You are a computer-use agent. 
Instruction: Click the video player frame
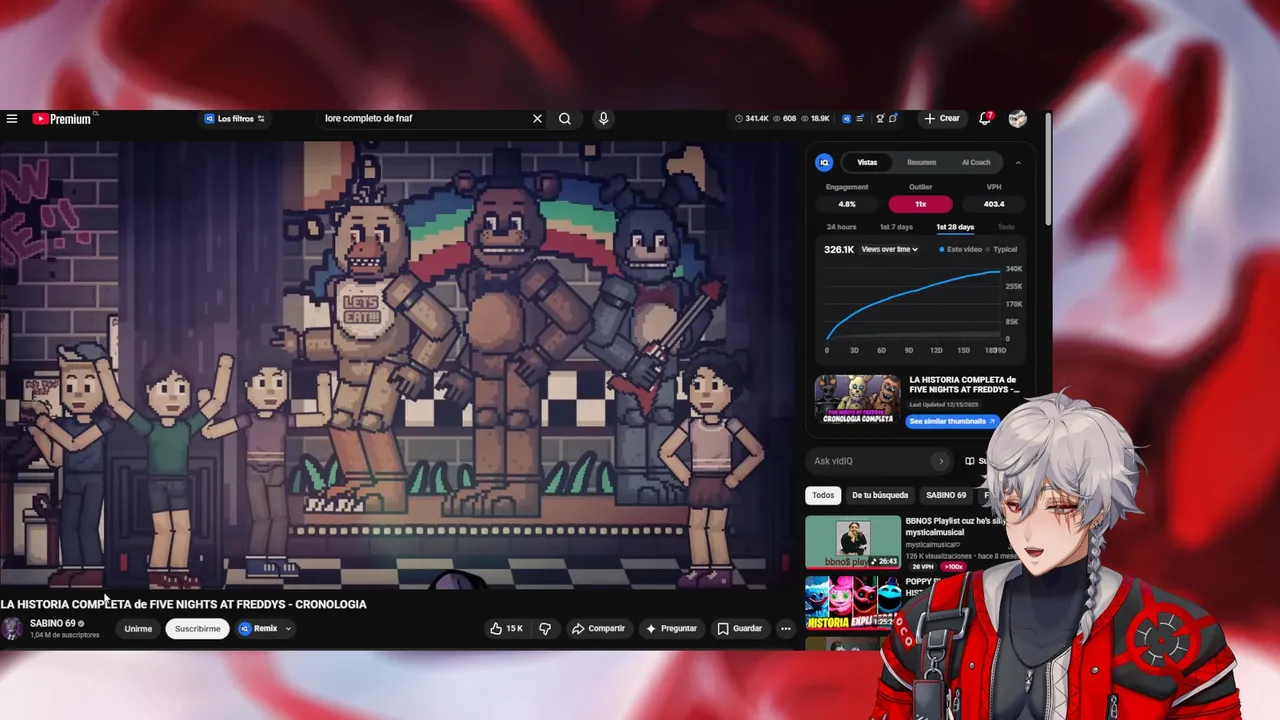(398, 365)
